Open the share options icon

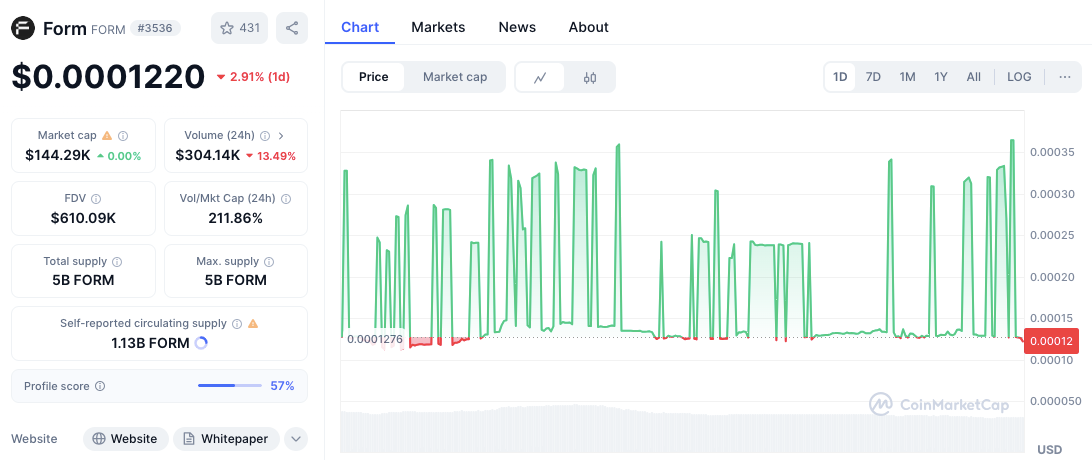pos(292,28)
